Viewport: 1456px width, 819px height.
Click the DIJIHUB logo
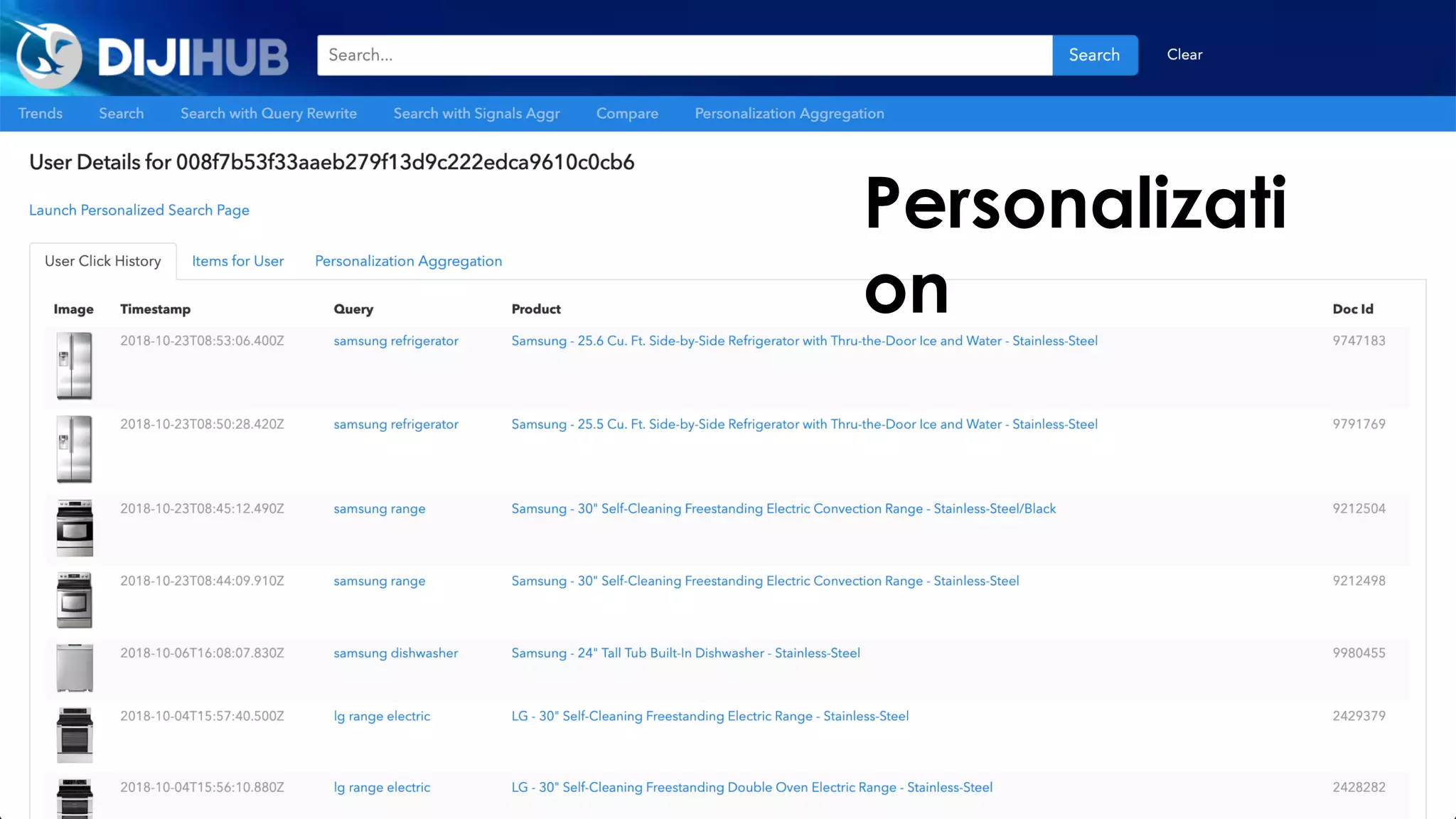pos(152,55)
